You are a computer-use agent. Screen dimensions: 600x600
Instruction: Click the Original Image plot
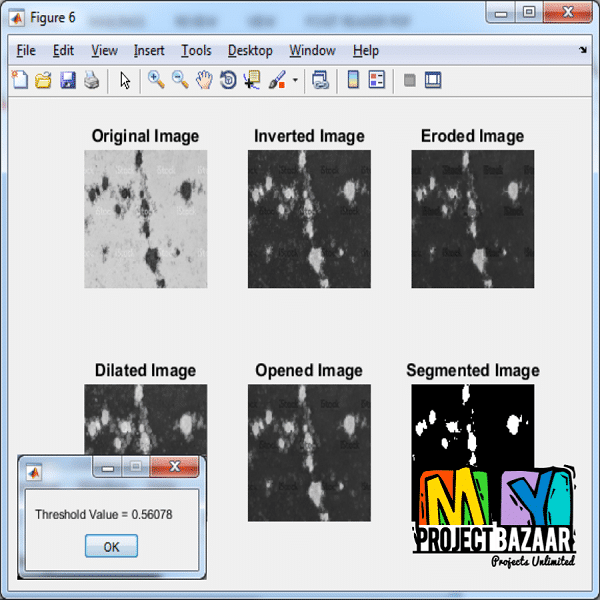145,219
